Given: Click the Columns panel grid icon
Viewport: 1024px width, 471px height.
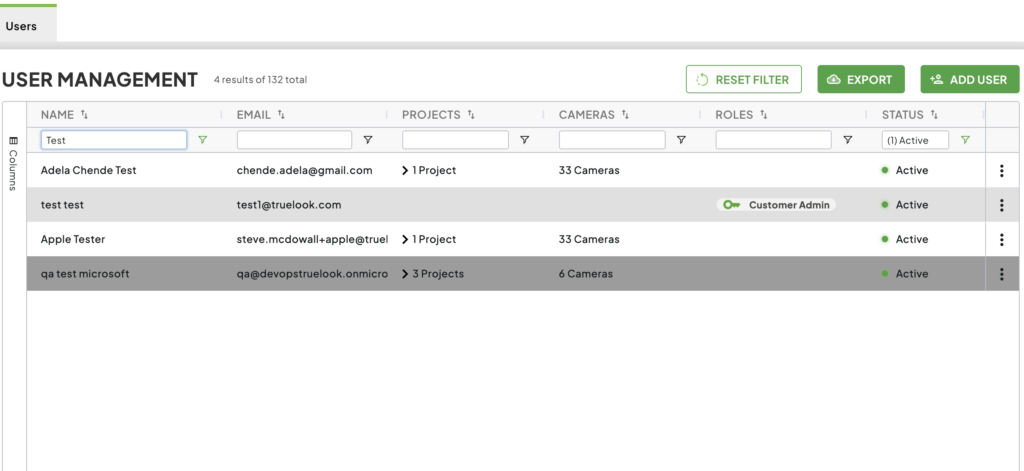Looking at the screenshot, I should coord(13,140).
